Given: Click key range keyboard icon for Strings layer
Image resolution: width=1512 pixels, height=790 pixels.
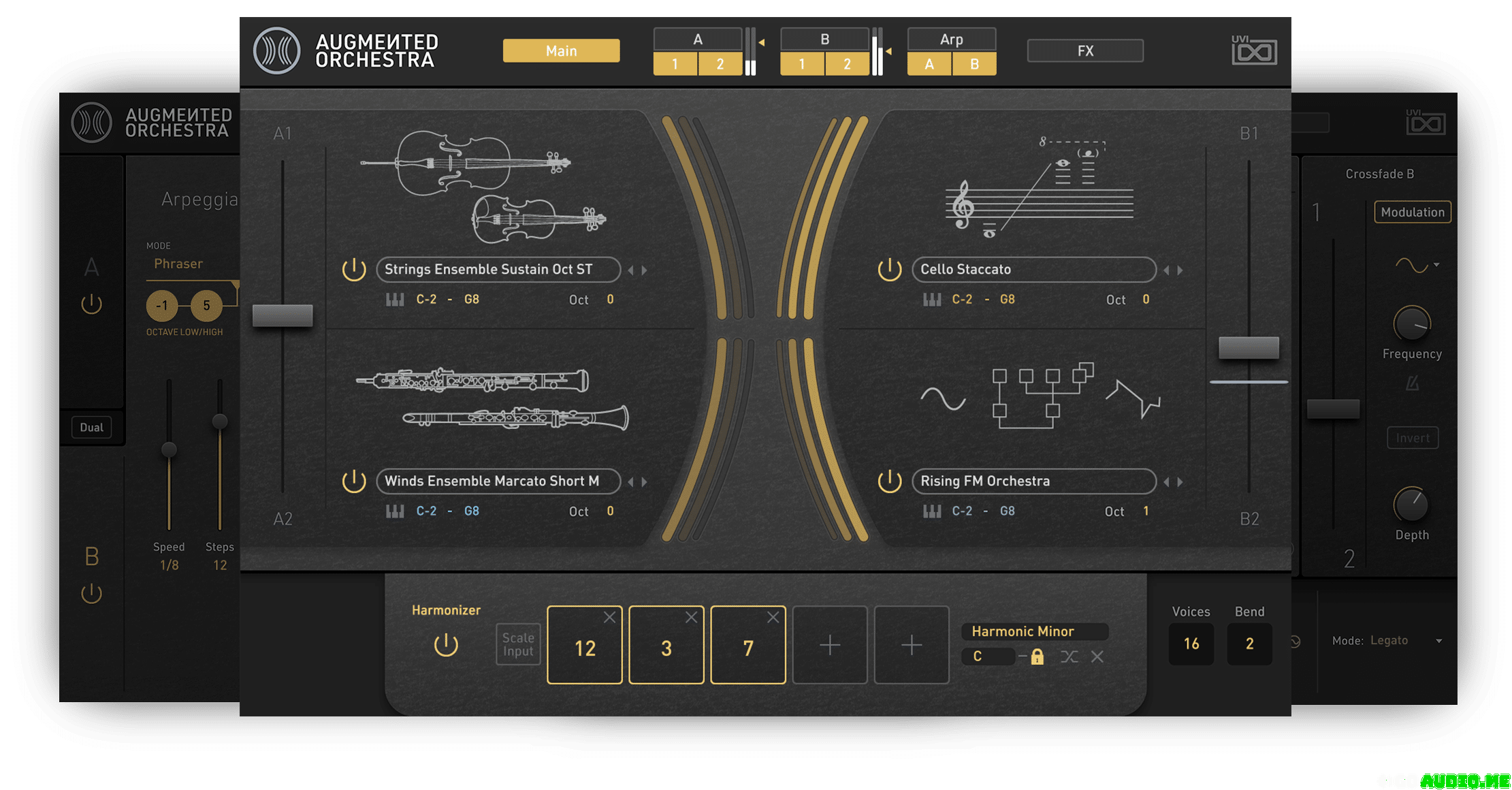Looking at the screenshot, I should tap(395, 300).
